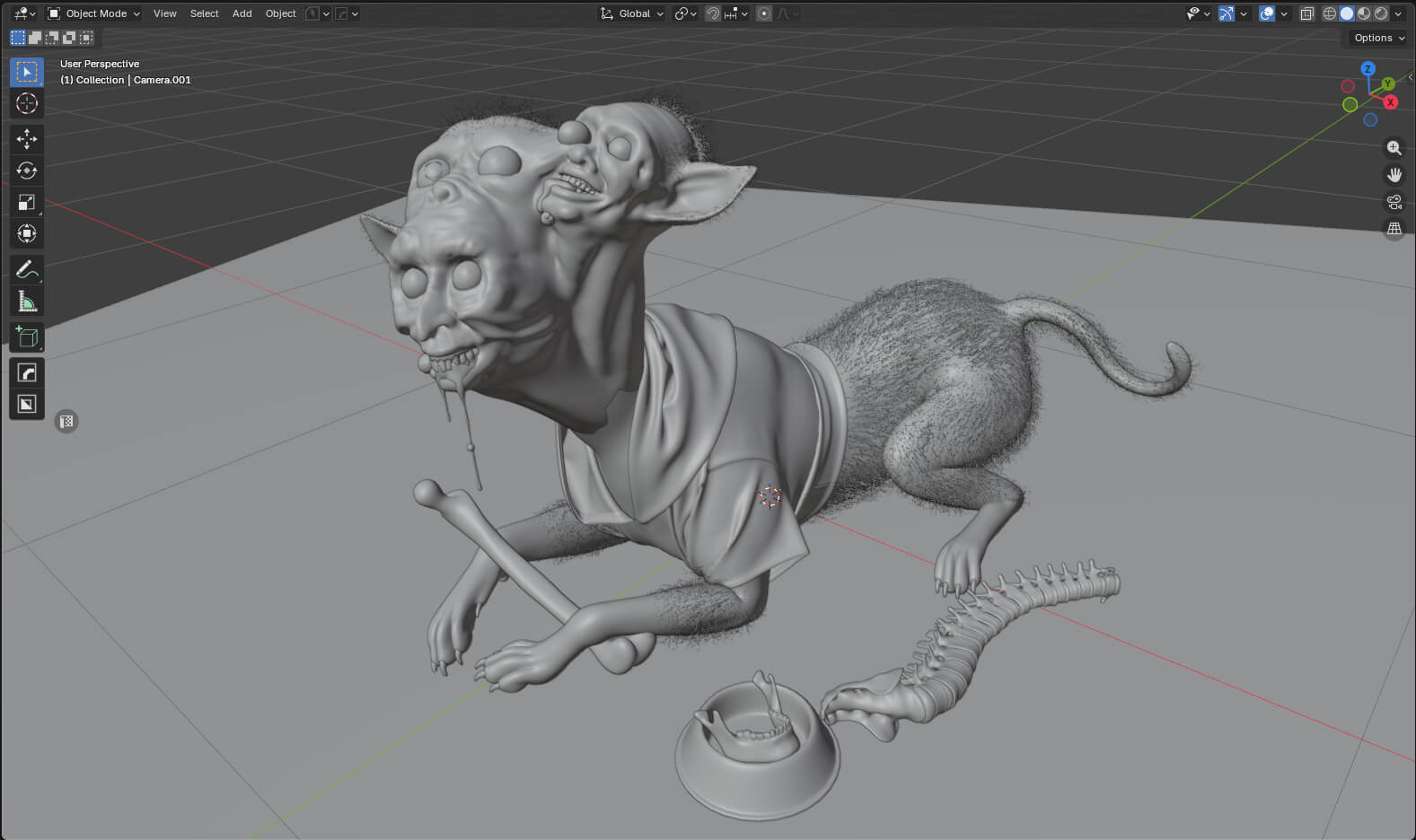Switch to material preview shading

point(1364,13)
